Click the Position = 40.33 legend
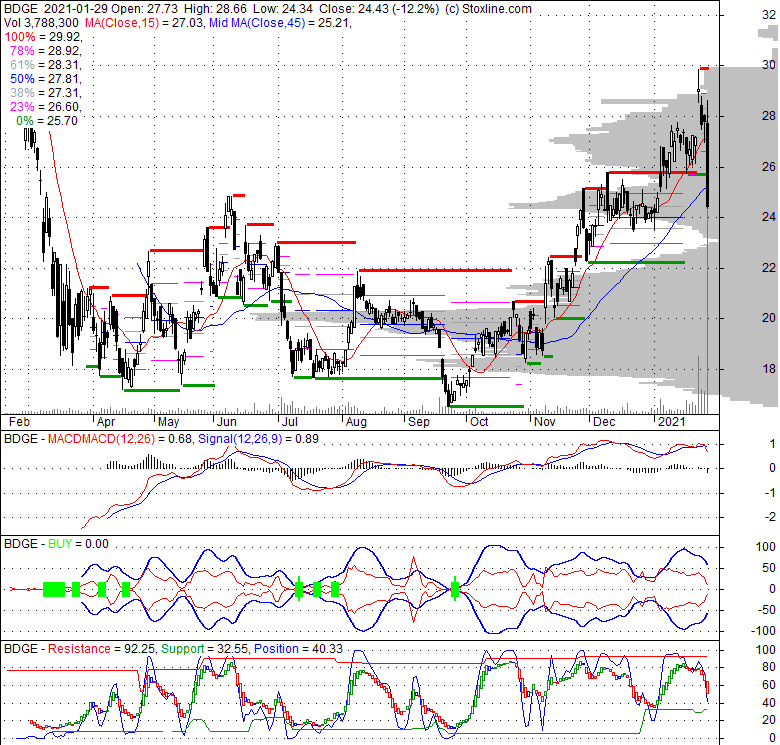Viewport: 780px width, 745px height. coord(298,649)
